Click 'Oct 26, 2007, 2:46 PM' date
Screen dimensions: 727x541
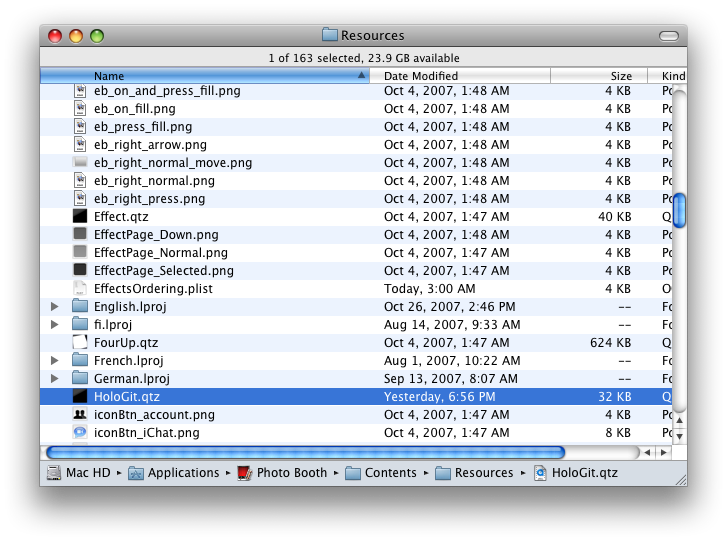tap(449, 306)
